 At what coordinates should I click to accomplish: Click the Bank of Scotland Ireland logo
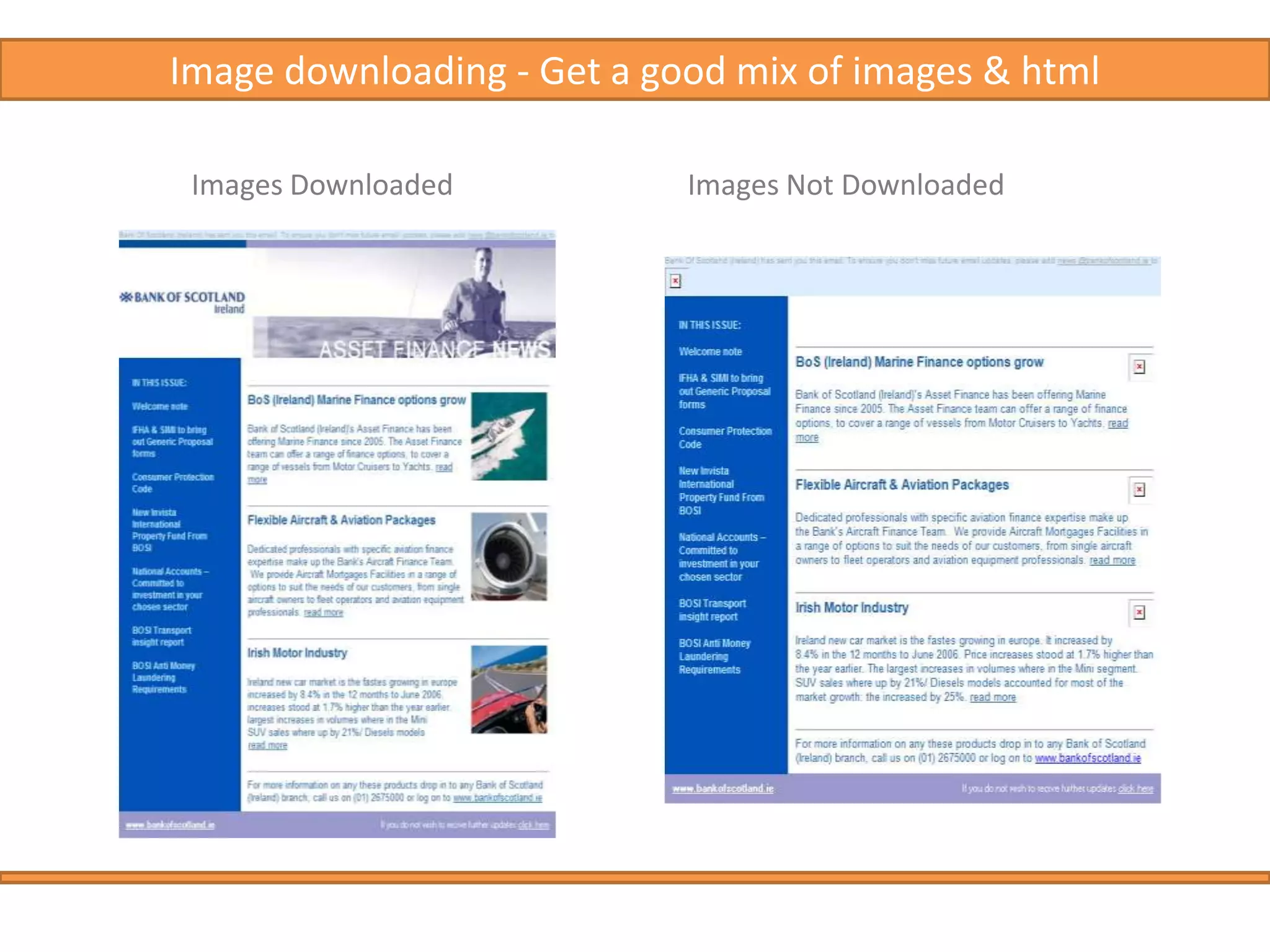(x=182, y=302)
